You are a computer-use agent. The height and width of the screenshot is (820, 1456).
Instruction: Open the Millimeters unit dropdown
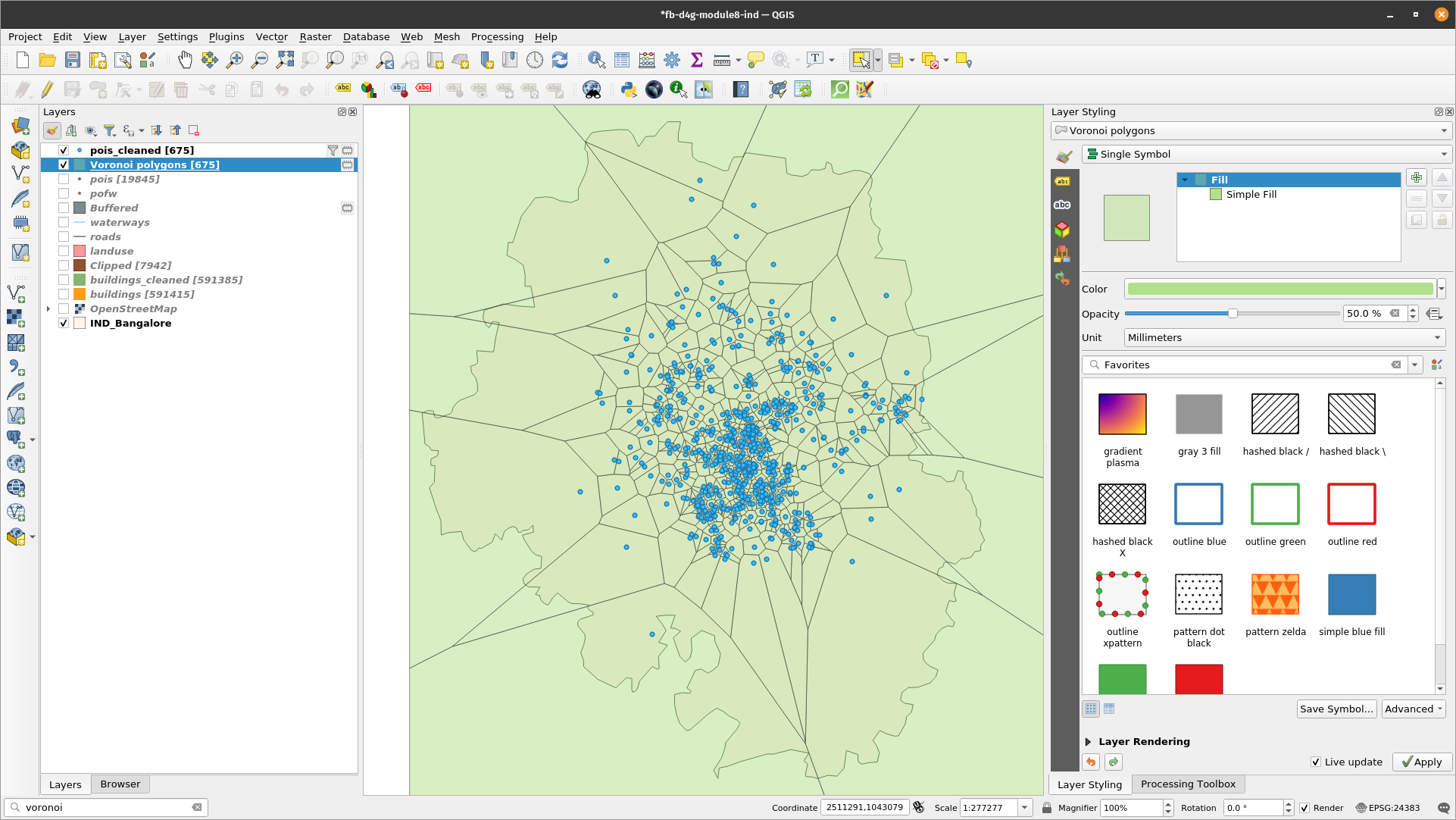click(x=1284, y=337)
